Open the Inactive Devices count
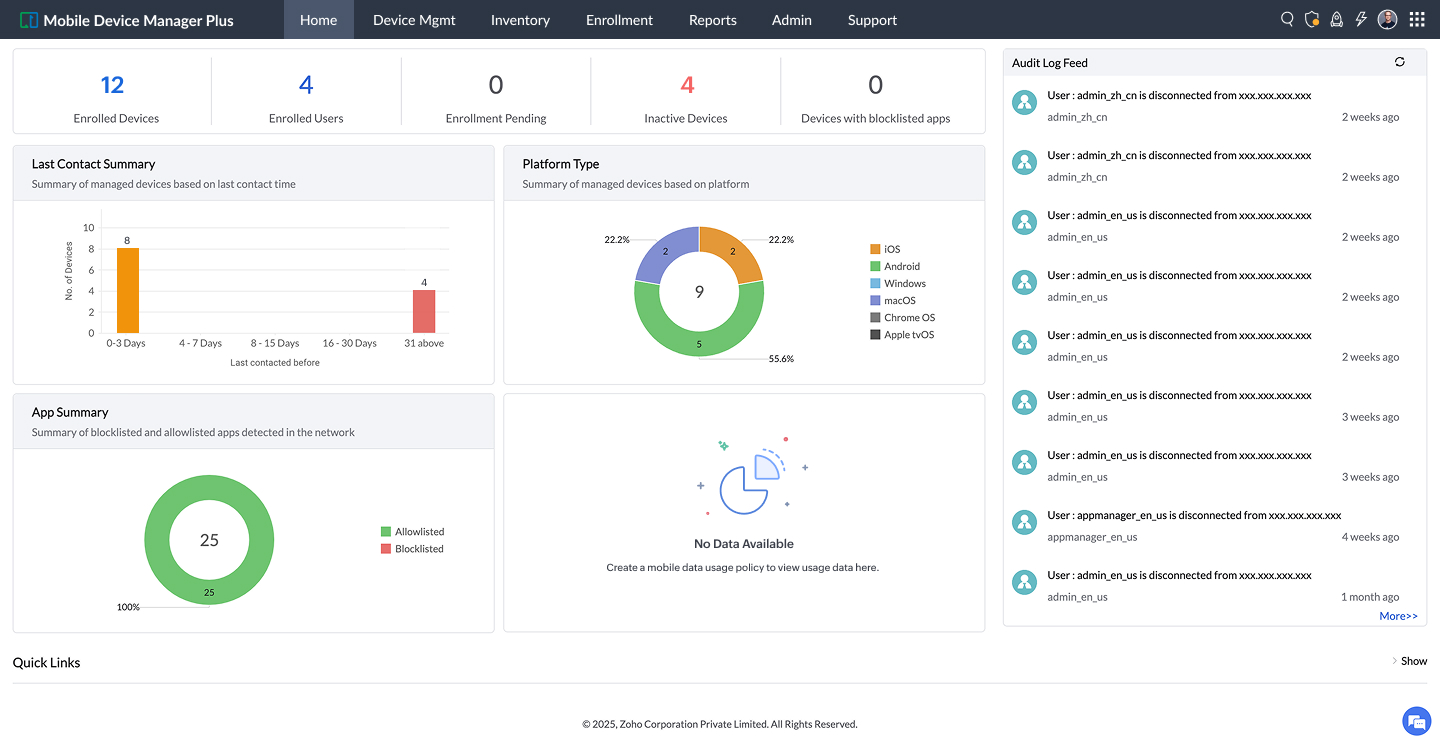1440x744 pixels. point(687,85)
